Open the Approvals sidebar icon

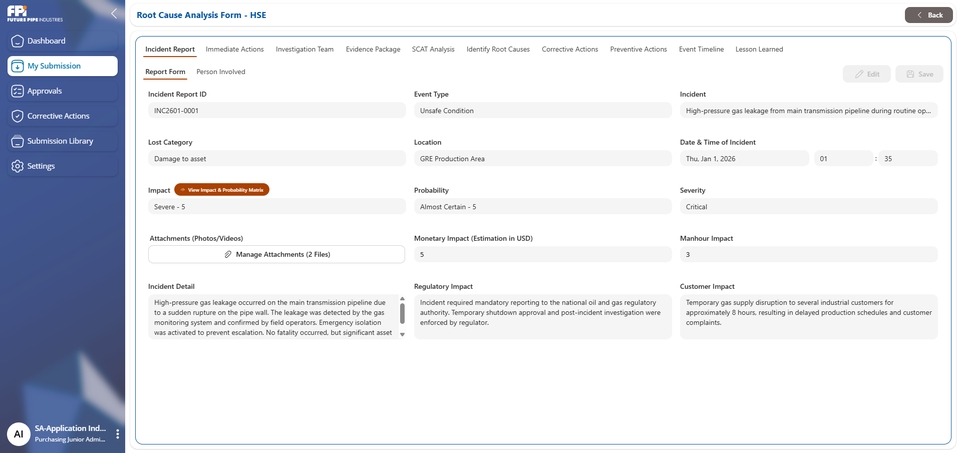tap(17, 91)
